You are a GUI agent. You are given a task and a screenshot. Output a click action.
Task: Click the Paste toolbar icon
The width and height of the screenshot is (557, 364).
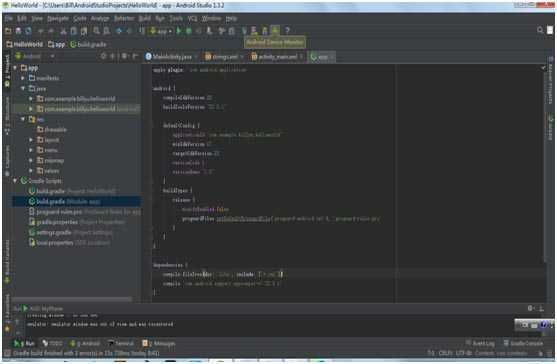click(84, 31)
